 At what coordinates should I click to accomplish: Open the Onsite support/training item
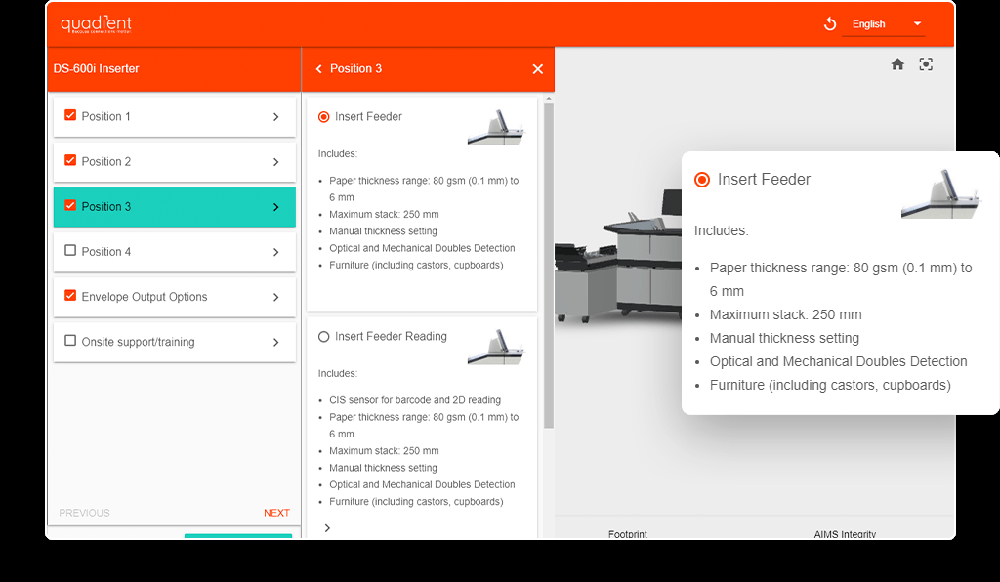(x=175, y=342)
